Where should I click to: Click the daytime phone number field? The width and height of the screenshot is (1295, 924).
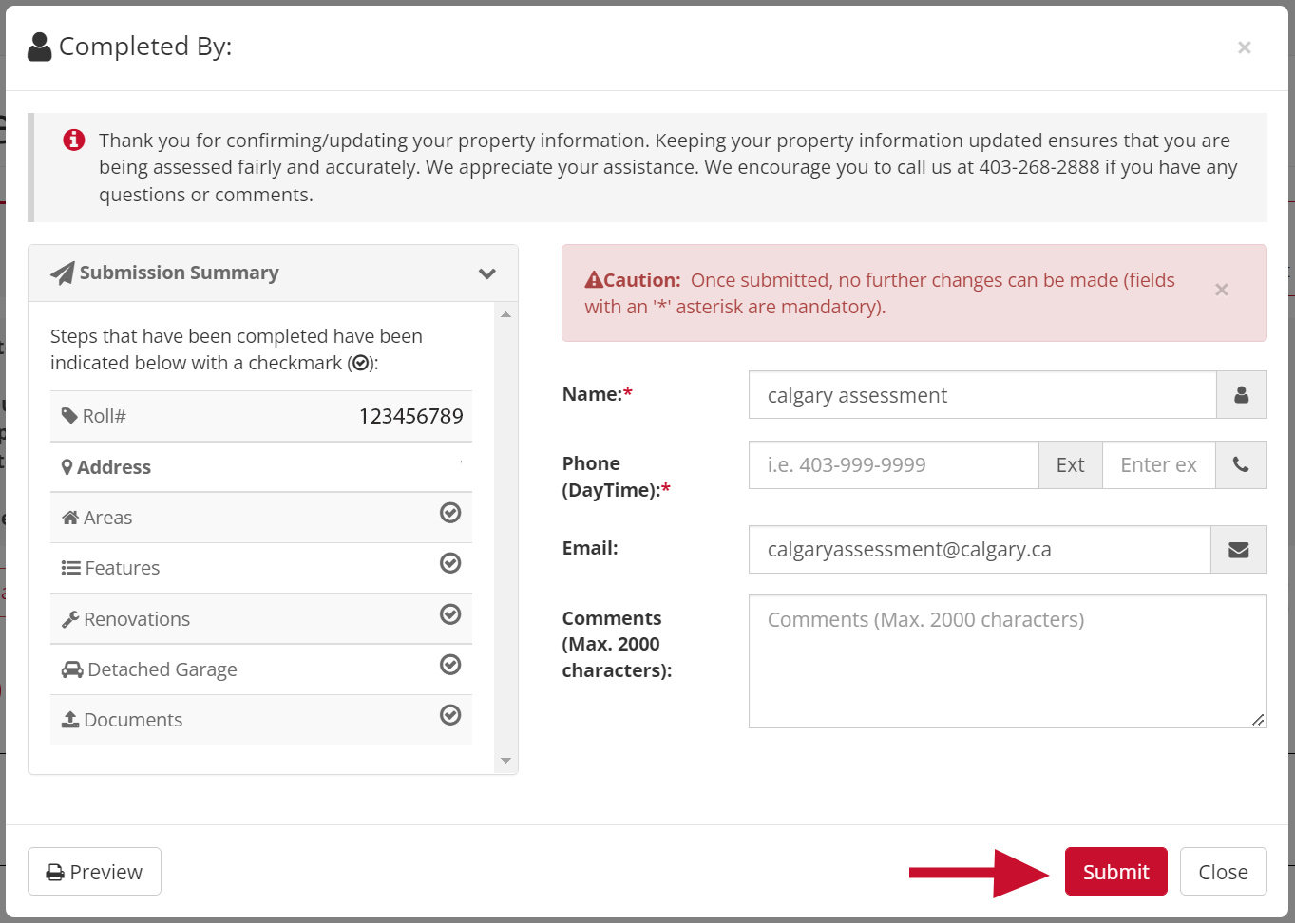[x=893, y=465]
